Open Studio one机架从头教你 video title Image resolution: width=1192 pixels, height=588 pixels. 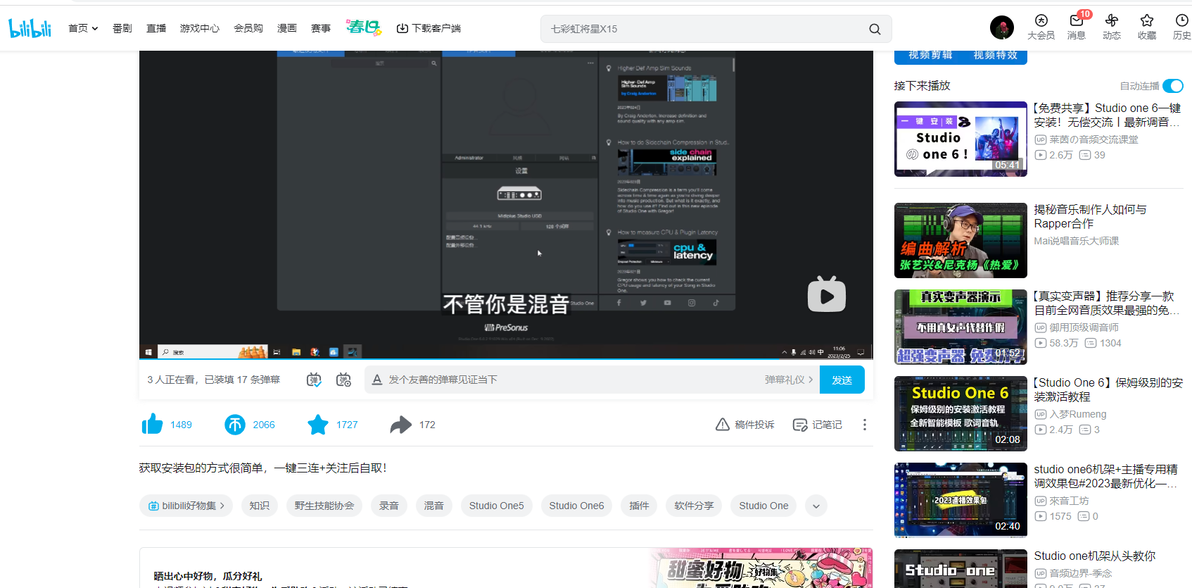click(x=1095, y=555)
